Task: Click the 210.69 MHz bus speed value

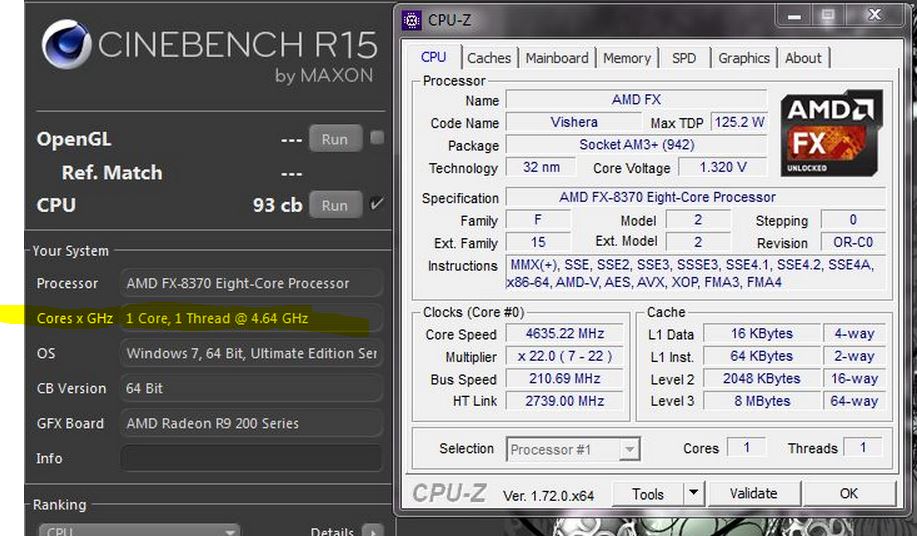Action: [x=564, y=379]
